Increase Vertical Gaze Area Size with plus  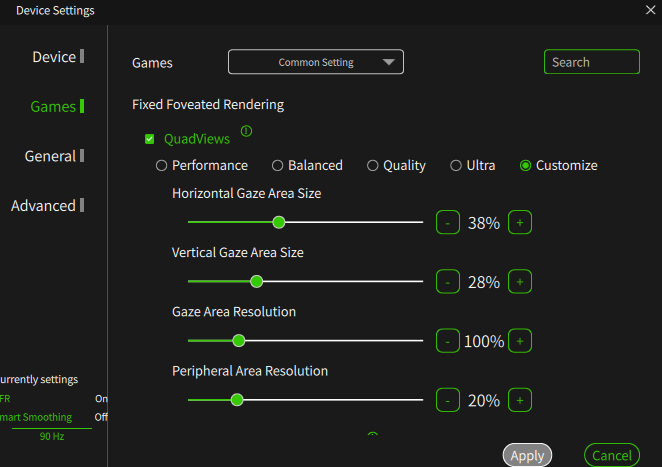point(519,282)
